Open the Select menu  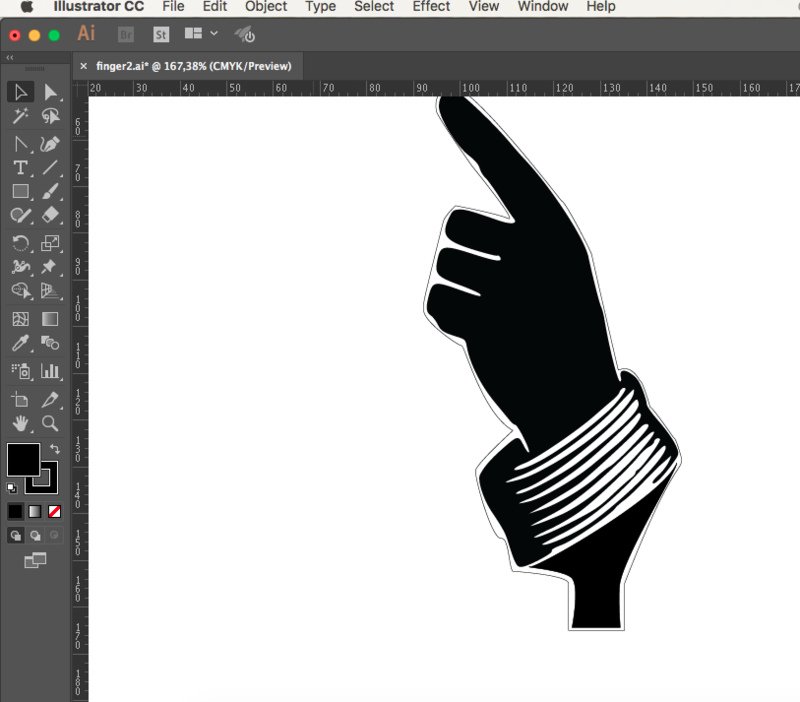[374, 7]
